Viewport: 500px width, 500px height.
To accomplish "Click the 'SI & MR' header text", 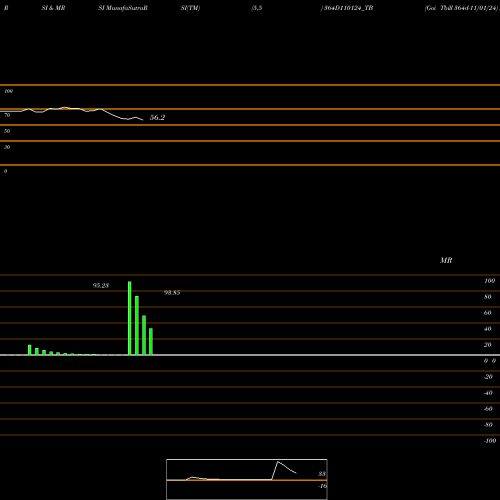I will (x=53, y=8).
